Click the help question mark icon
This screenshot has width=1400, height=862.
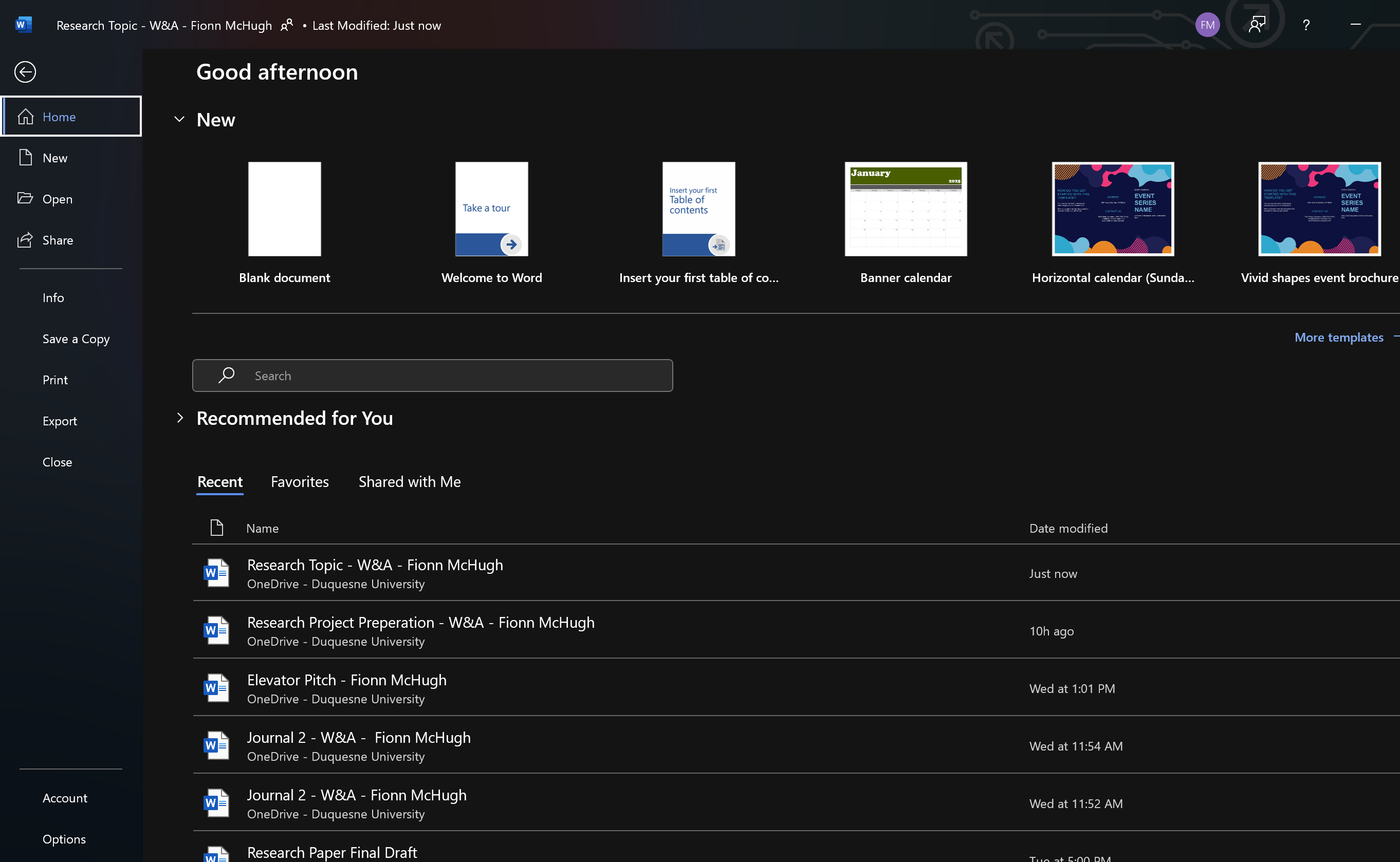(x=1306, y=25)
